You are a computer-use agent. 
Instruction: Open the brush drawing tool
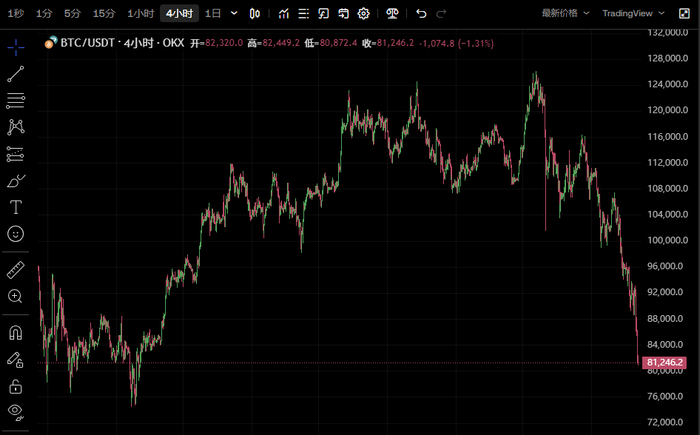16,181
